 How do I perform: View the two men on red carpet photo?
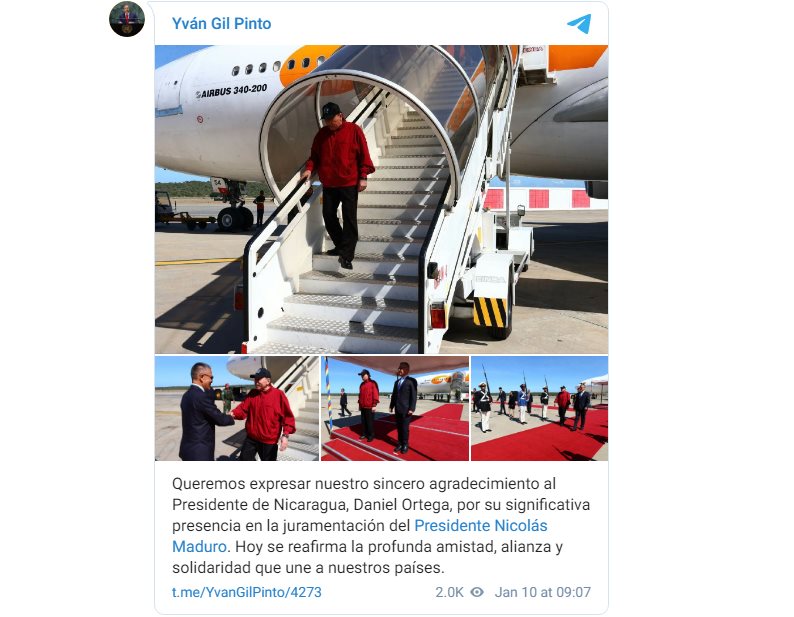click(x=395, y=408)
